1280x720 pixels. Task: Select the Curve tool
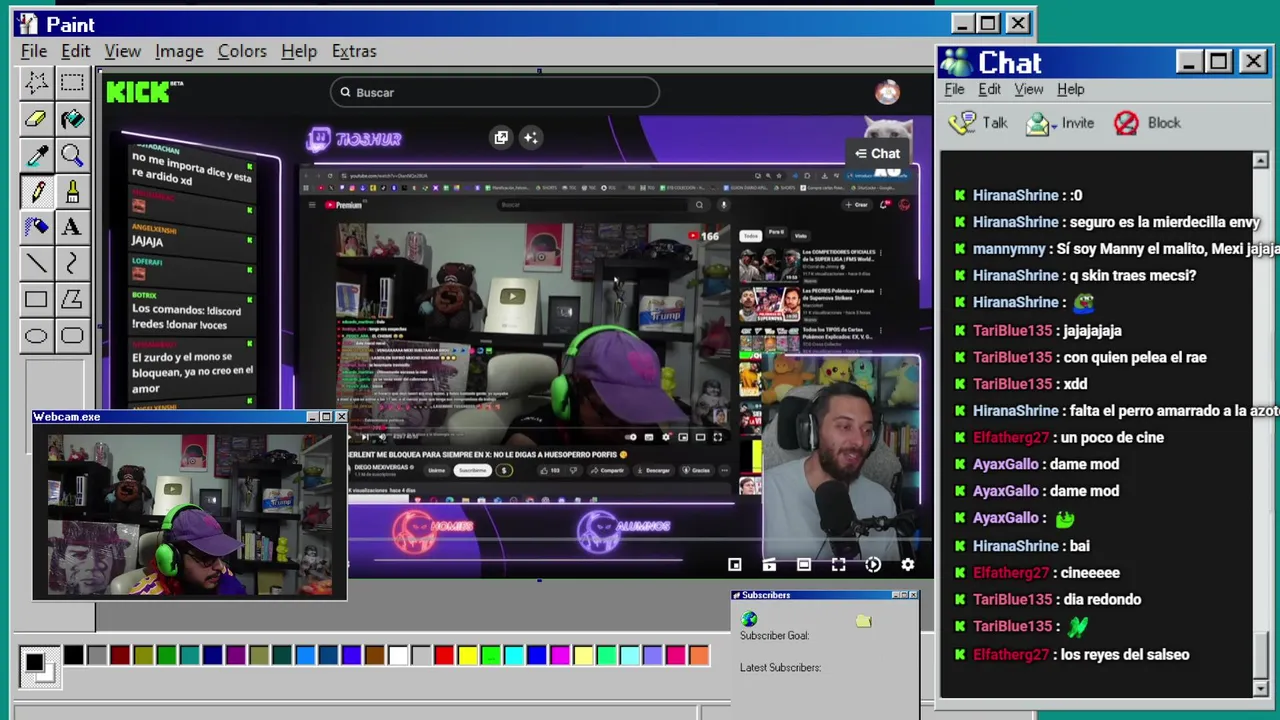pos(72,263)
